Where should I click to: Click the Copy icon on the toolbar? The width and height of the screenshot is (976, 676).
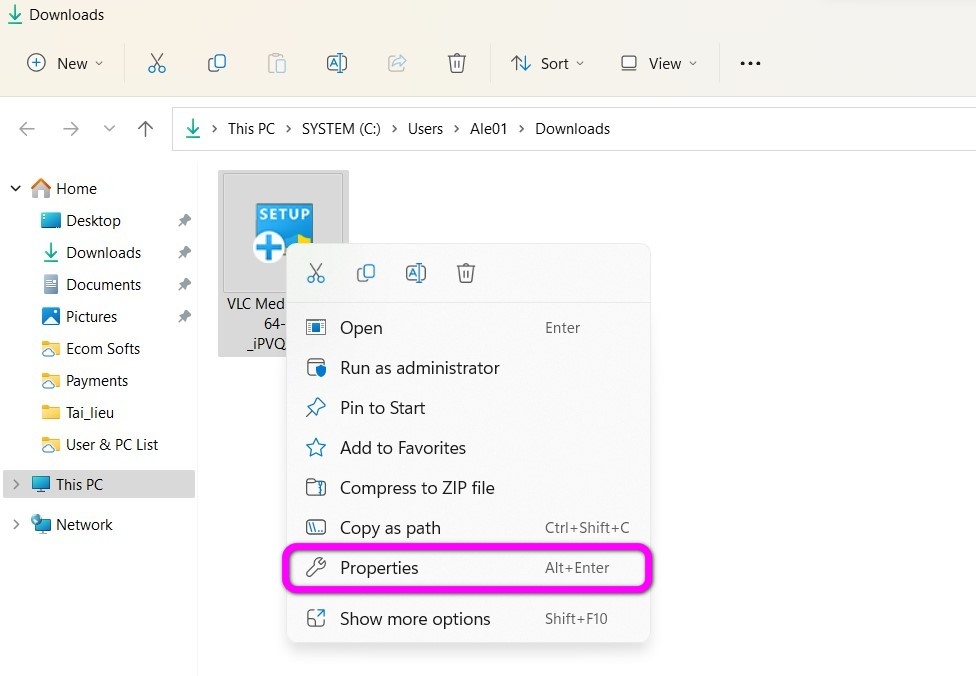point(217,63)
